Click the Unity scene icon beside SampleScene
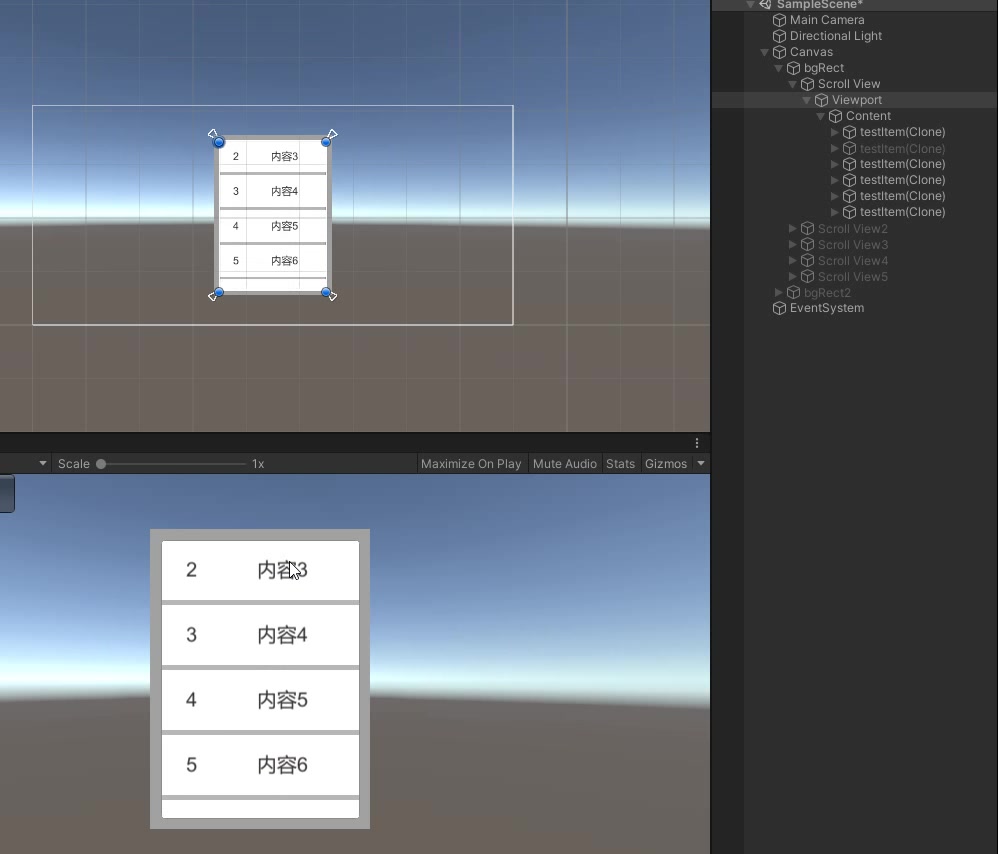 [765, 5]
